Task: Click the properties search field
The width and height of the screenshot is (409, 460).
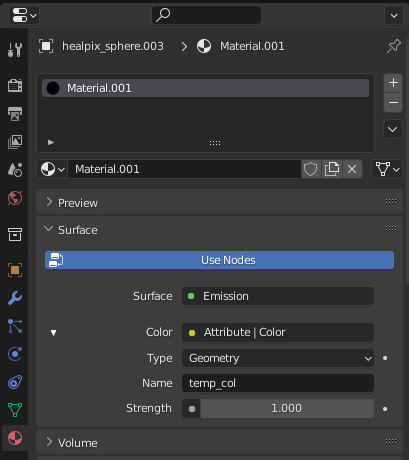Action: point(206,15)
